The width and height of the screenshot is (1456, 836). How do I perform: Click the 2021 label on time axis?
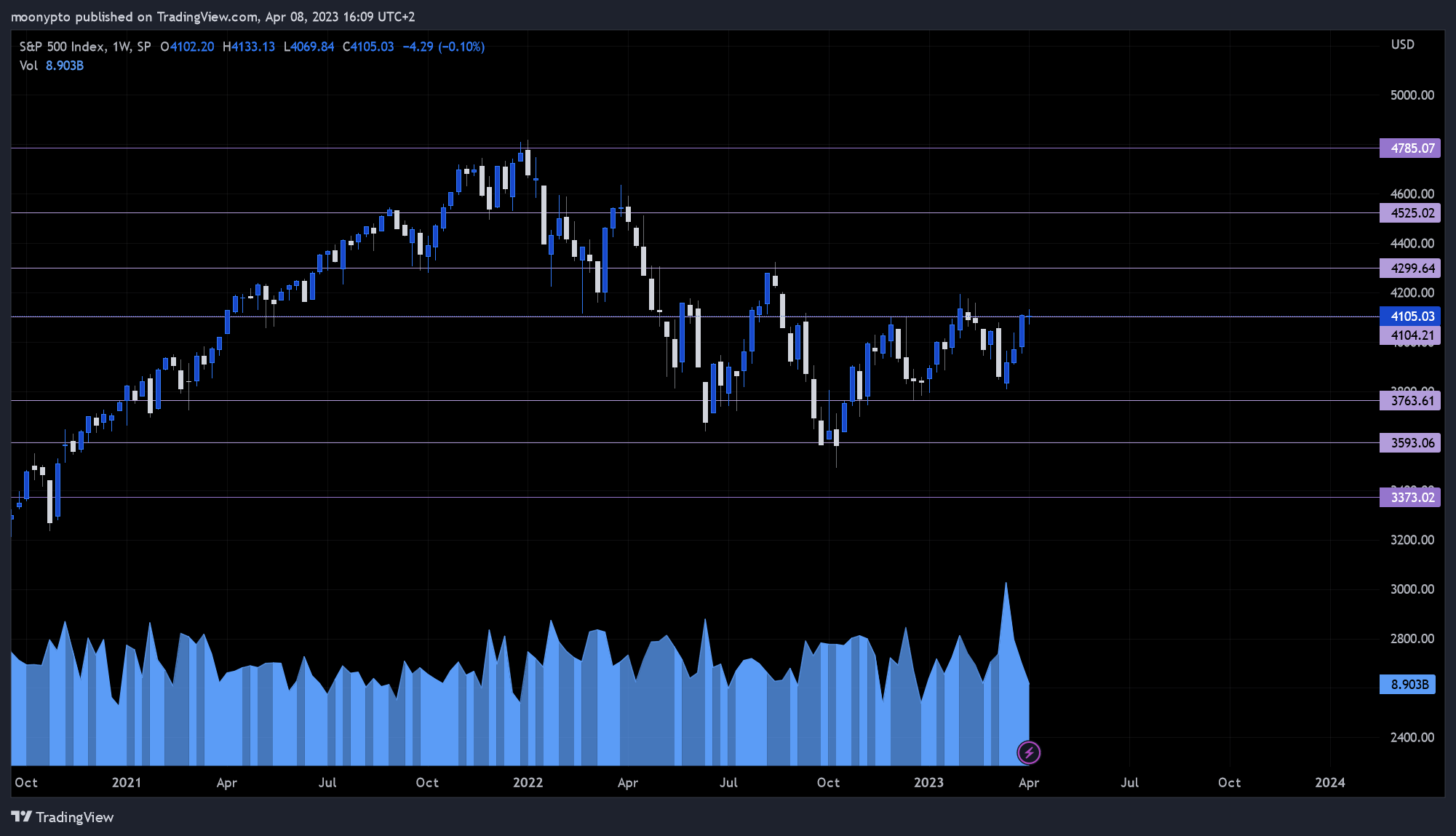pos(127,783)
